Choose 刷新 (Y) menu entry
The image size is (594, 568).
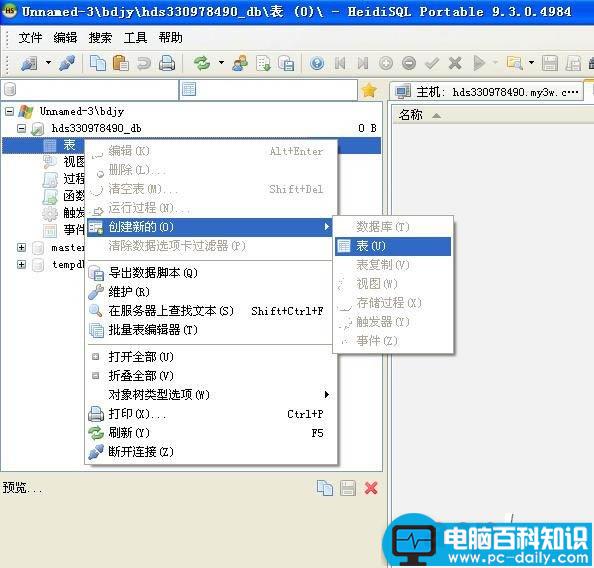click(x=209, y=433)
